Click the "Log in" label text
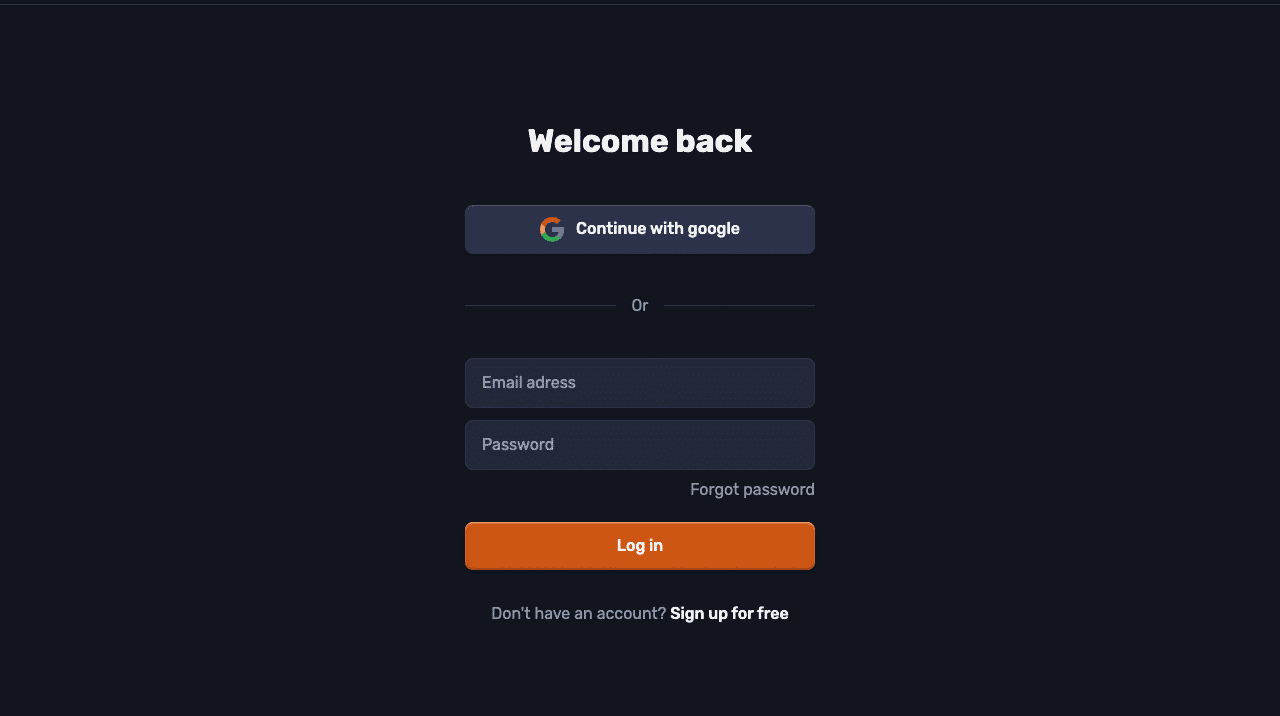Screen dimensions: 1280x716 pos(640,545)
